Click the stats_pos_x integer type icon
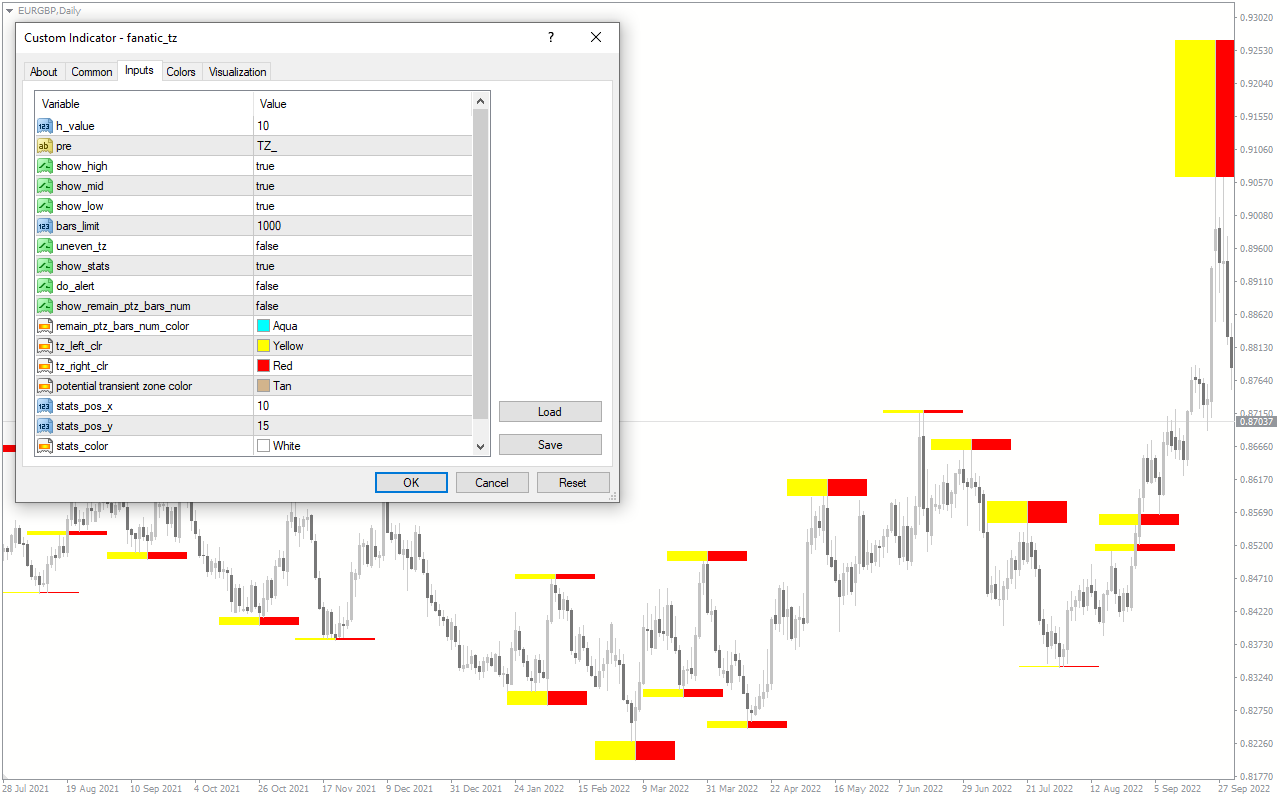This screenshot has width=1280, height=800. pyautogui.click(x=44, y=406)
